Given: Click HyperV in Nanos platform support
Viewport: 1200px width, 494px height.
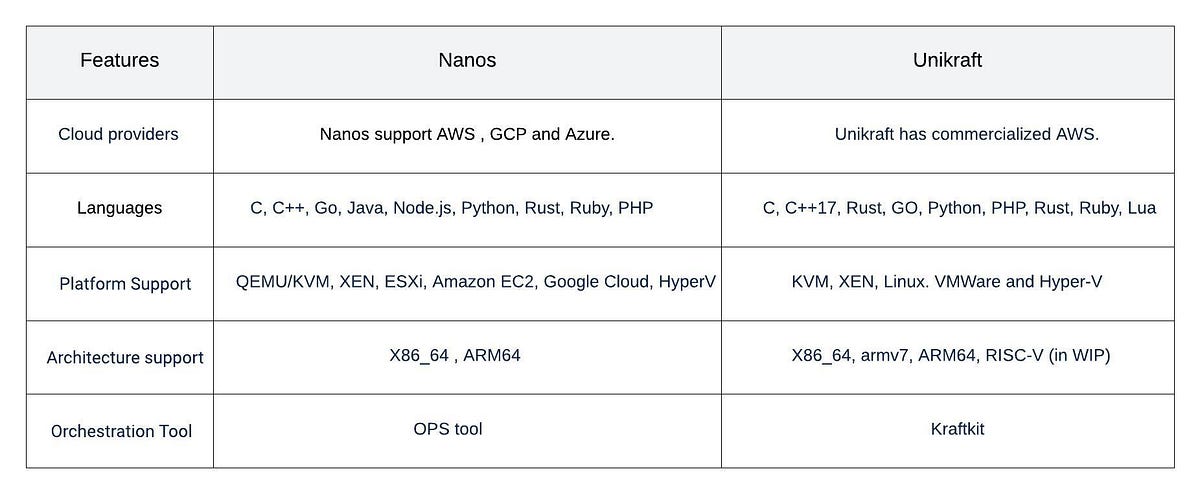Looking at the screenshot, I should pyautogui.click(x=687, y=282).
